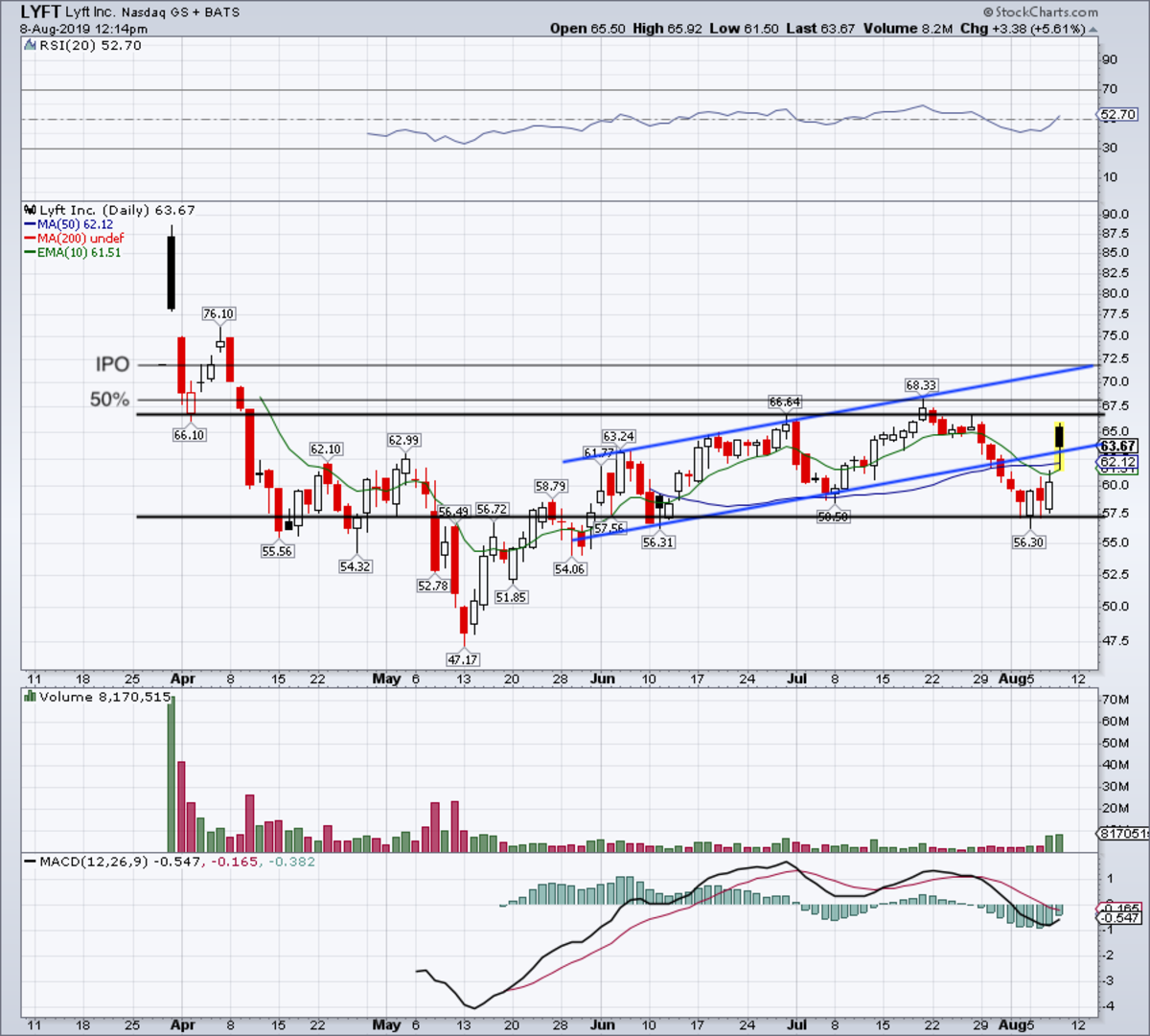Click the 66.64 peak label
This screenshot has width=1150, height=1036.
point(785,403)
